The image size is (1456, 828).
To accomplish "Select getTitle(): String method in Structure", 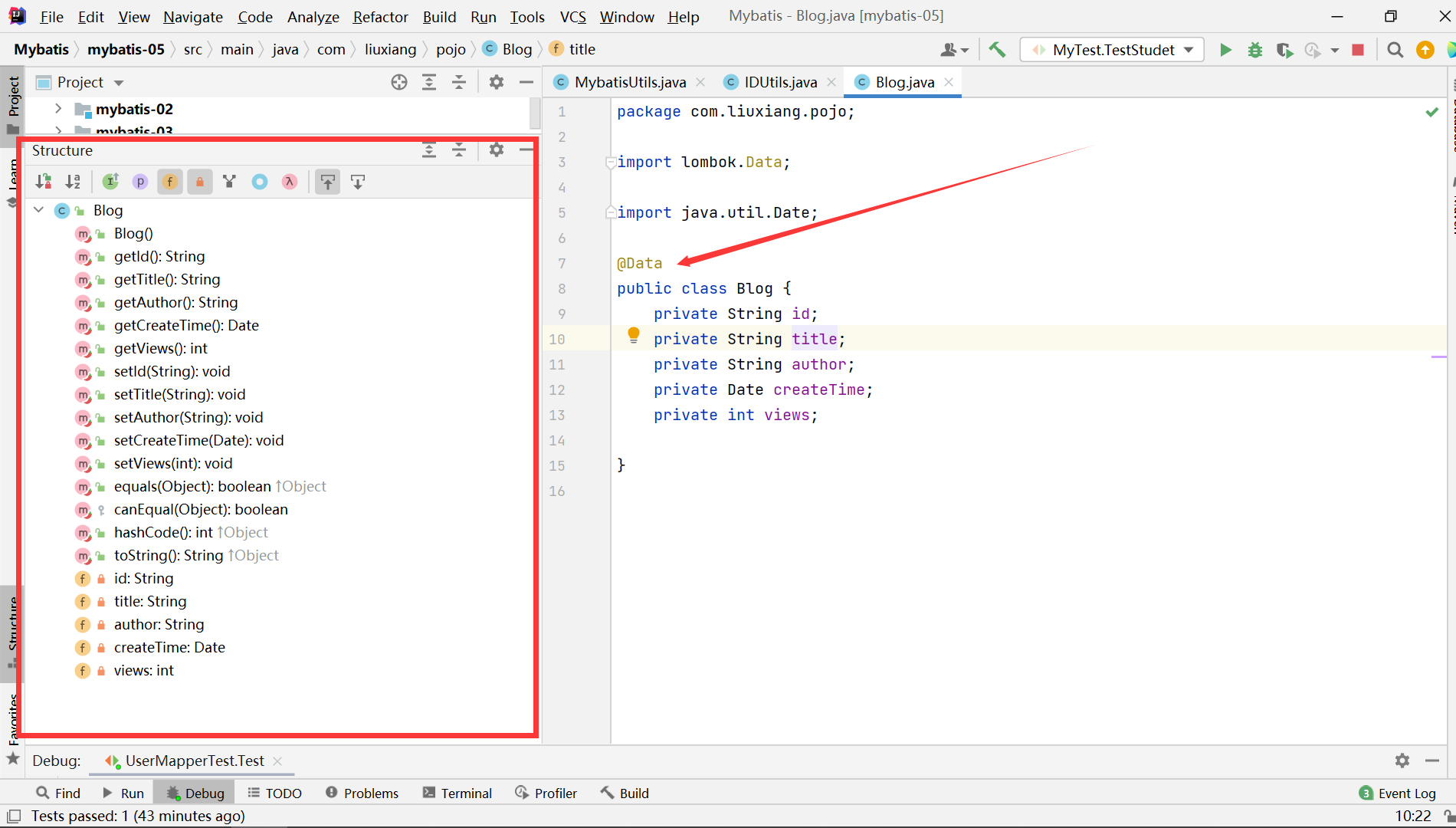I will (x=167, y=279).
